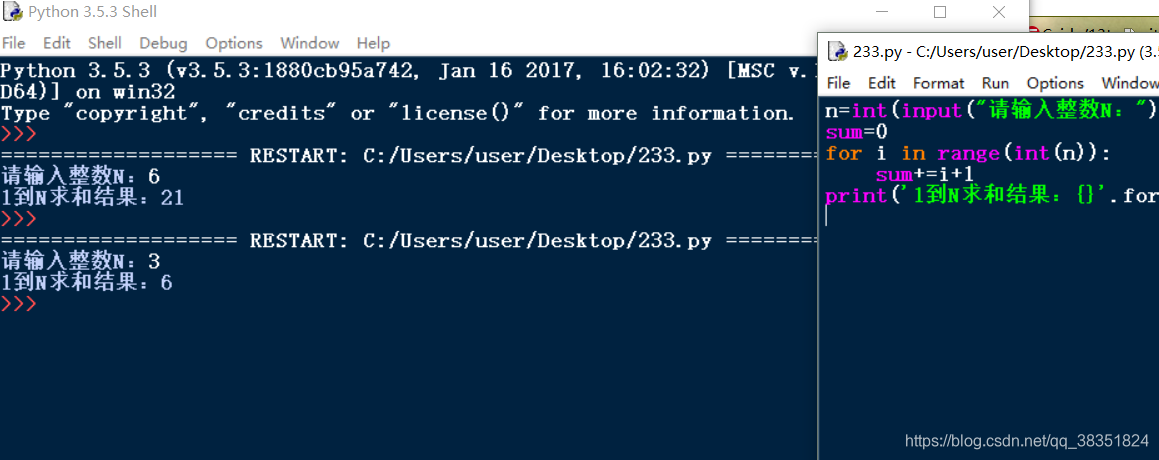Close the Python 3.5.3 Shell window

999,13
